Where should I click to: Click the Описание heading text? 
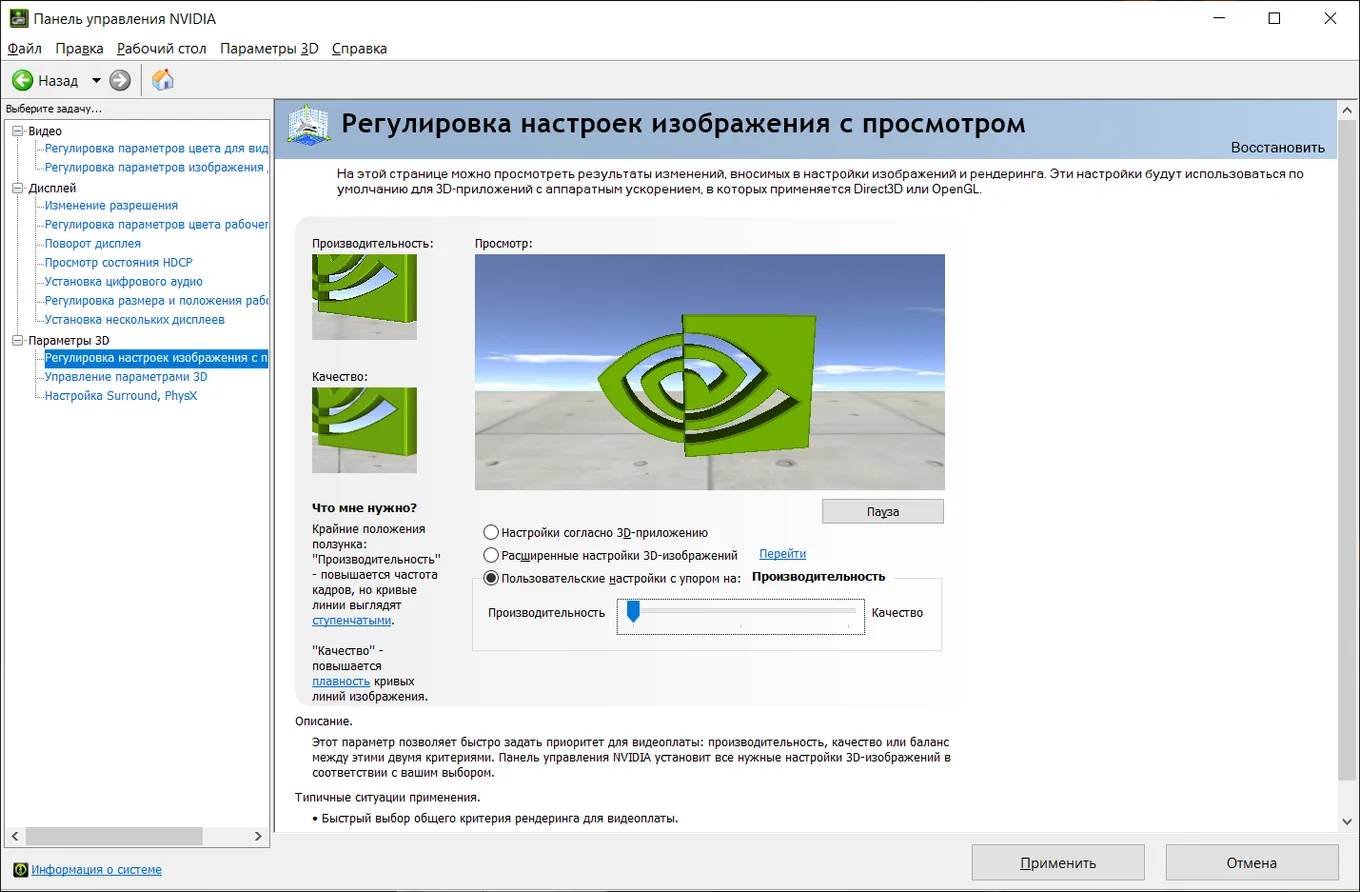tap(324, 720)
